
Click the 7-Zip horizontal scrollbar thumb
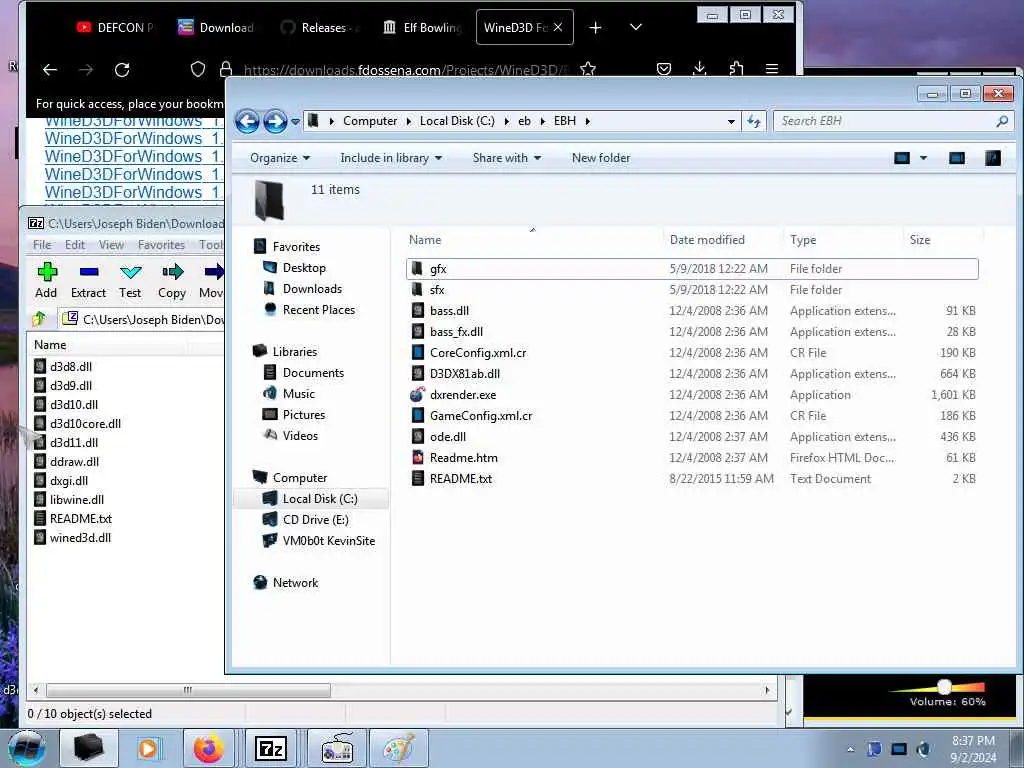click(188, 690)
